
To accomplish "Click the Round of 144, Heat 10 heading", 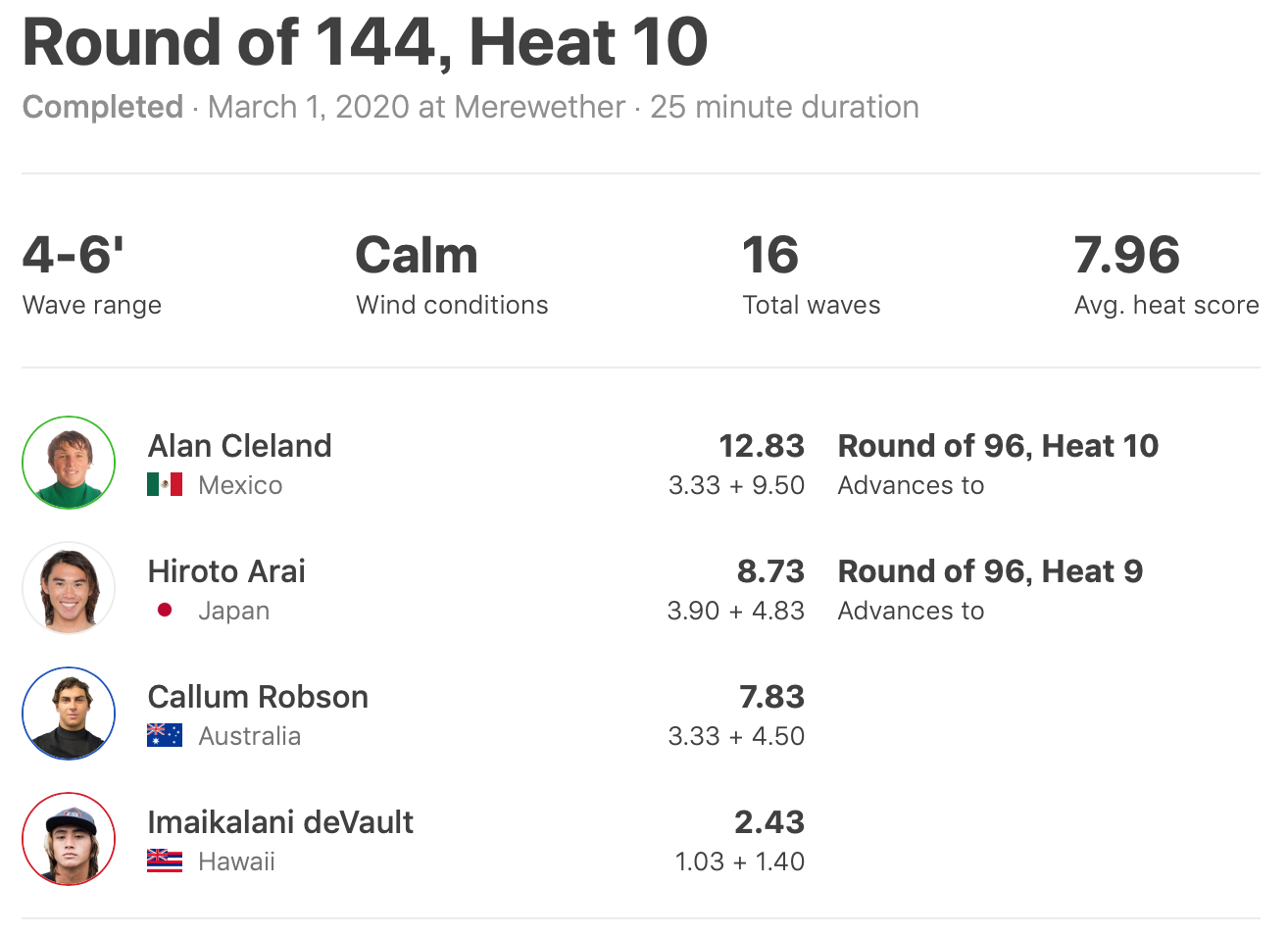I will [x=365, y=43].
